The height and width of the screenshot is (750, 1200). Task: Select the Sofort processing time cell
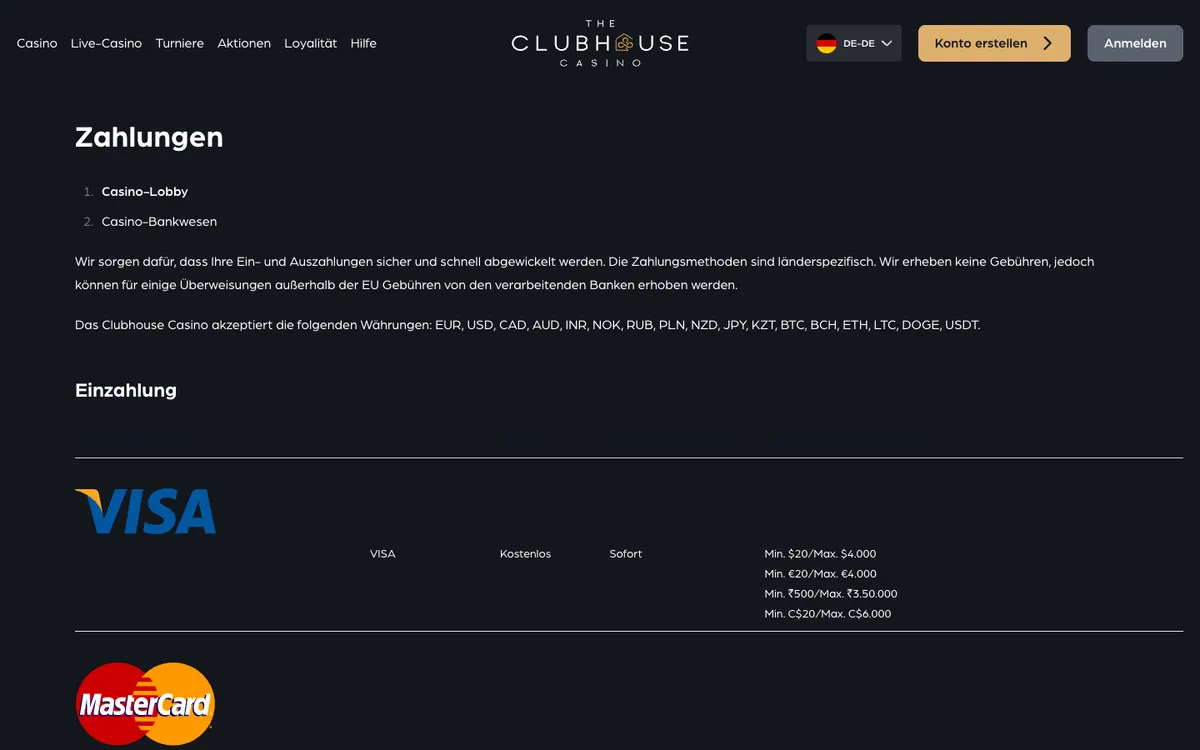(626, 553)
